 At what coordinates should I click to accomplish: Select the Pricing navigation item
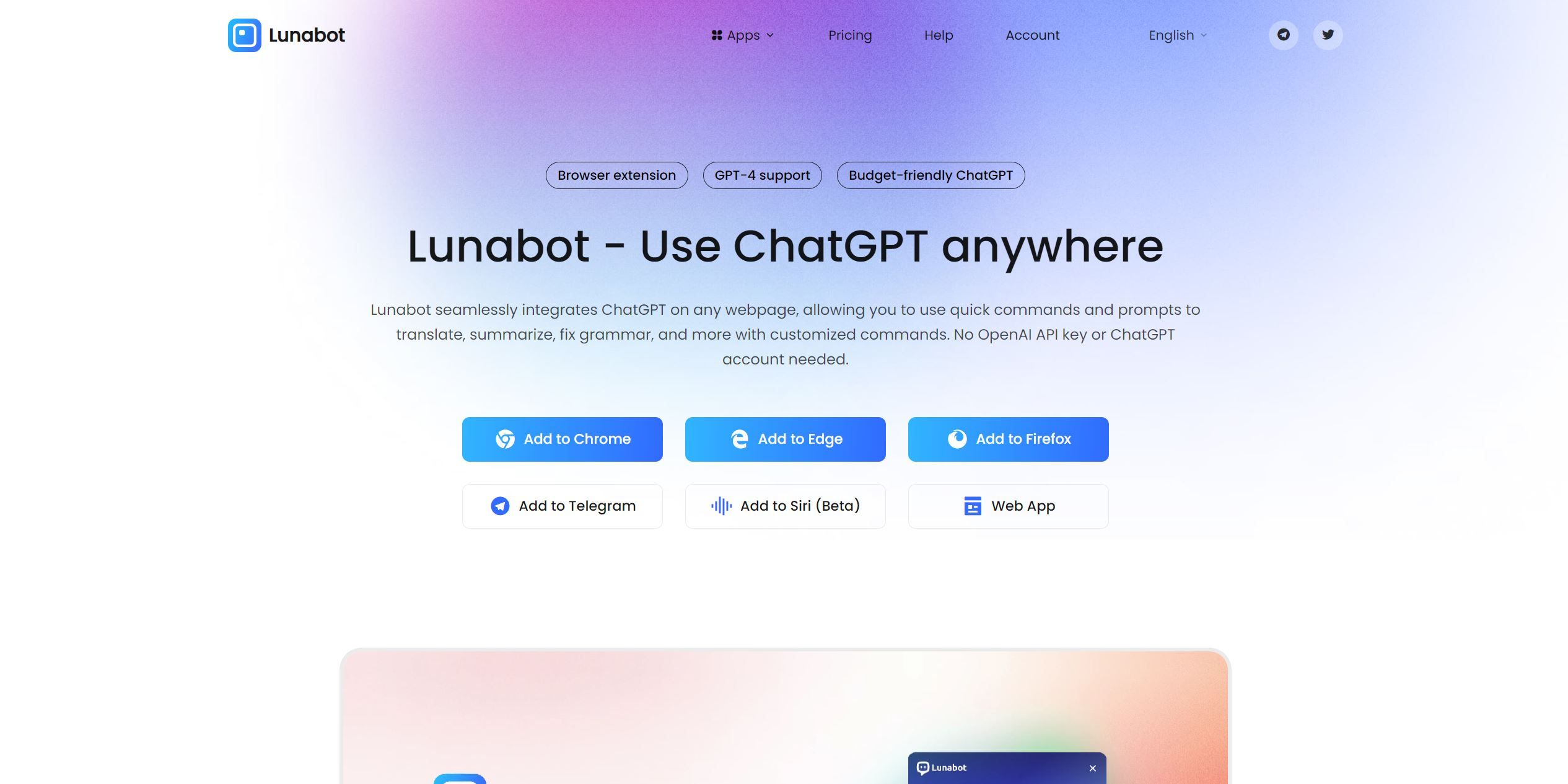[850, 35]
